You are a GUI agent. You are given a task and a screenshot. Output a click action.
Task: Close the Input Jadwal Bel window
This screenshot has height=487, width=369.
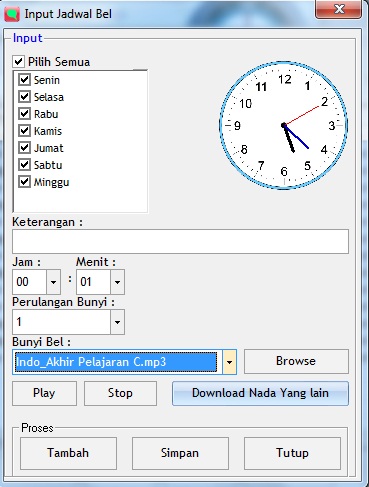[x=338, y=9]
